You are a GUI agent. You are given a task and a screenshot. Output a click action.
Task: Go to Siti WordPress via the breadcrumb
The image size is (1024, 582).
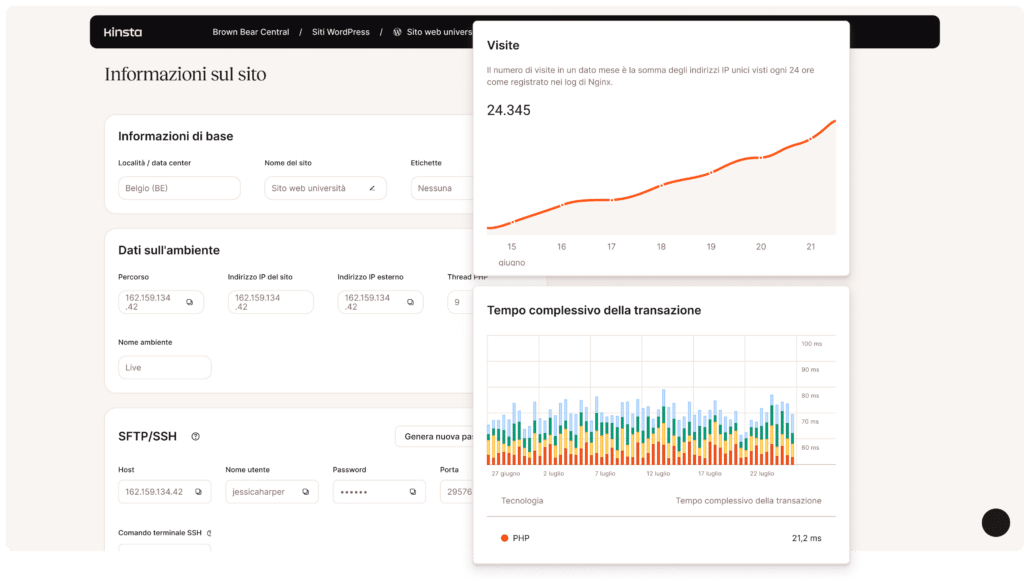pyautogui.click(x=339, y=31)
